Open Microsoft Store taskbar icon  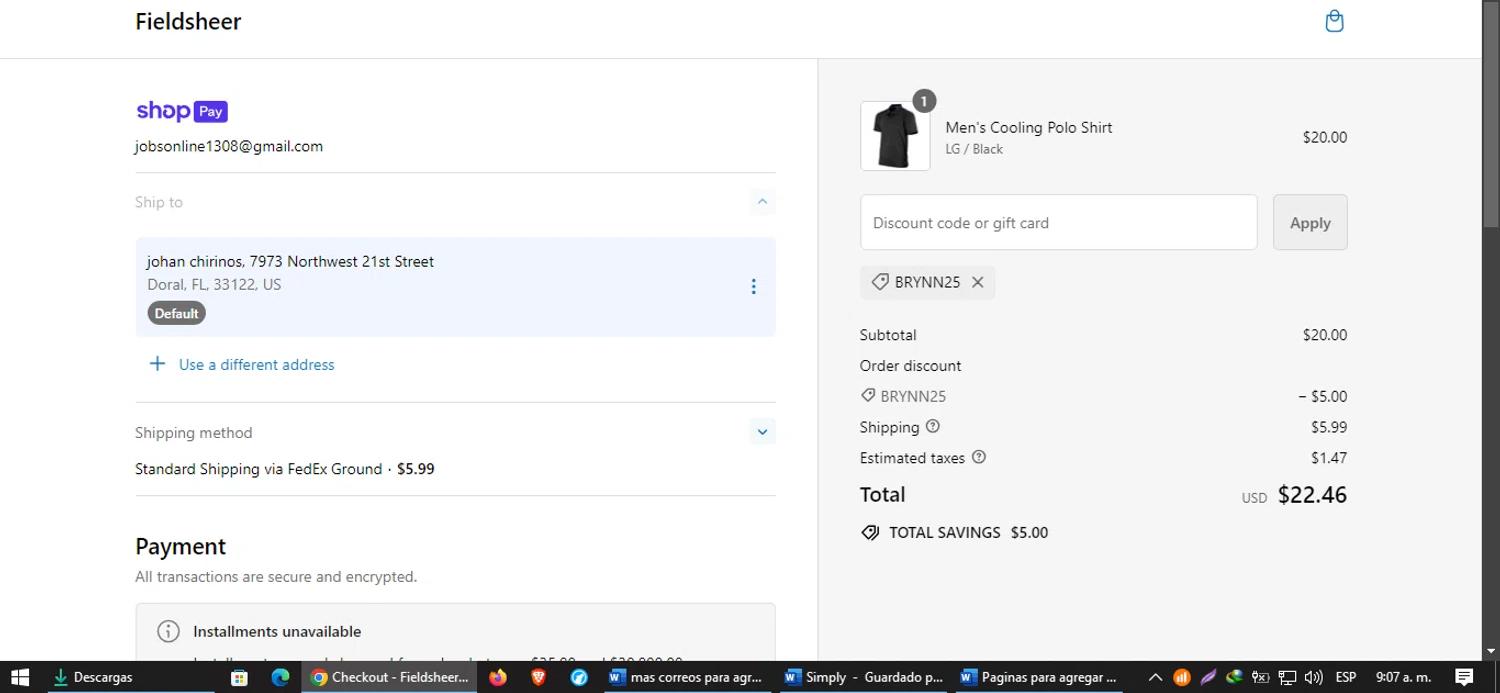point(239,677)
